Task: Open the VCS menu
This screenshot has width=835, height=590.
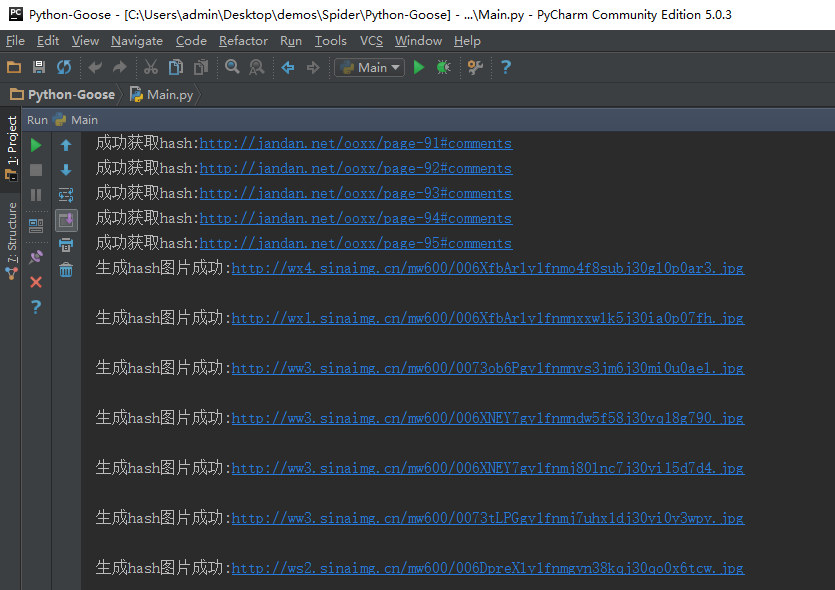Action: [x=371, y=41]
